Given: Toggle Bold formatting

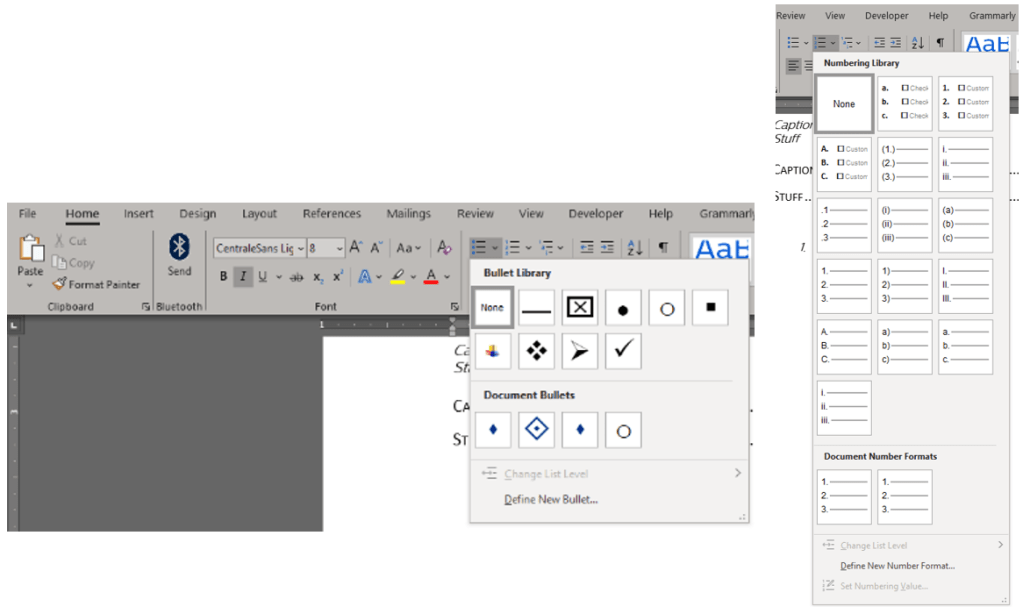Looking at the screenshot, I should point(224,277).
